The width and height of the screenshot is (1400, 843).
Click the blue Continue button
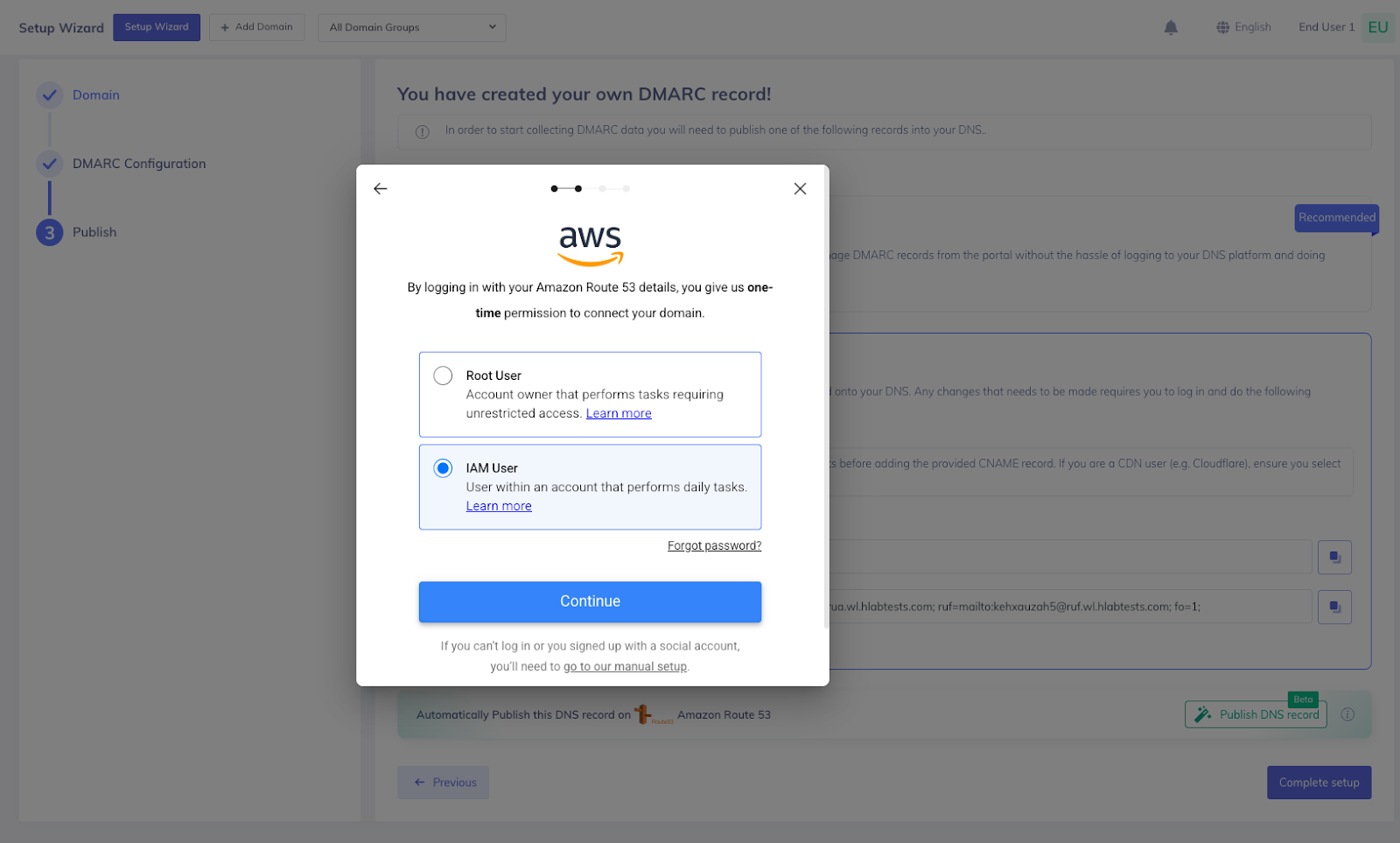coord(590,602)
